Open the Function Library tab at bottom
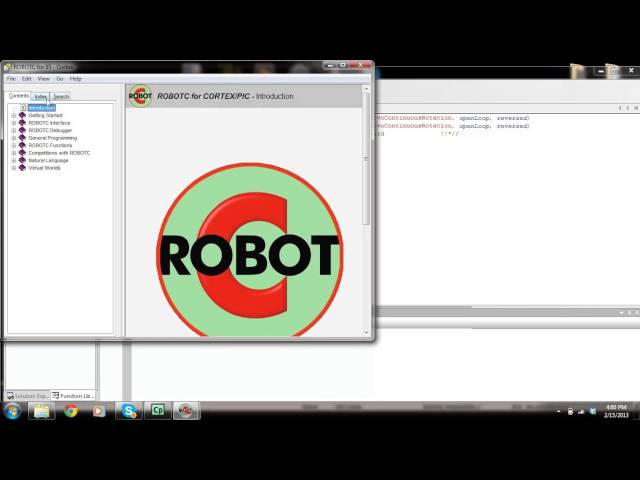This screenshot has width=640, height=480. (73, 396)
